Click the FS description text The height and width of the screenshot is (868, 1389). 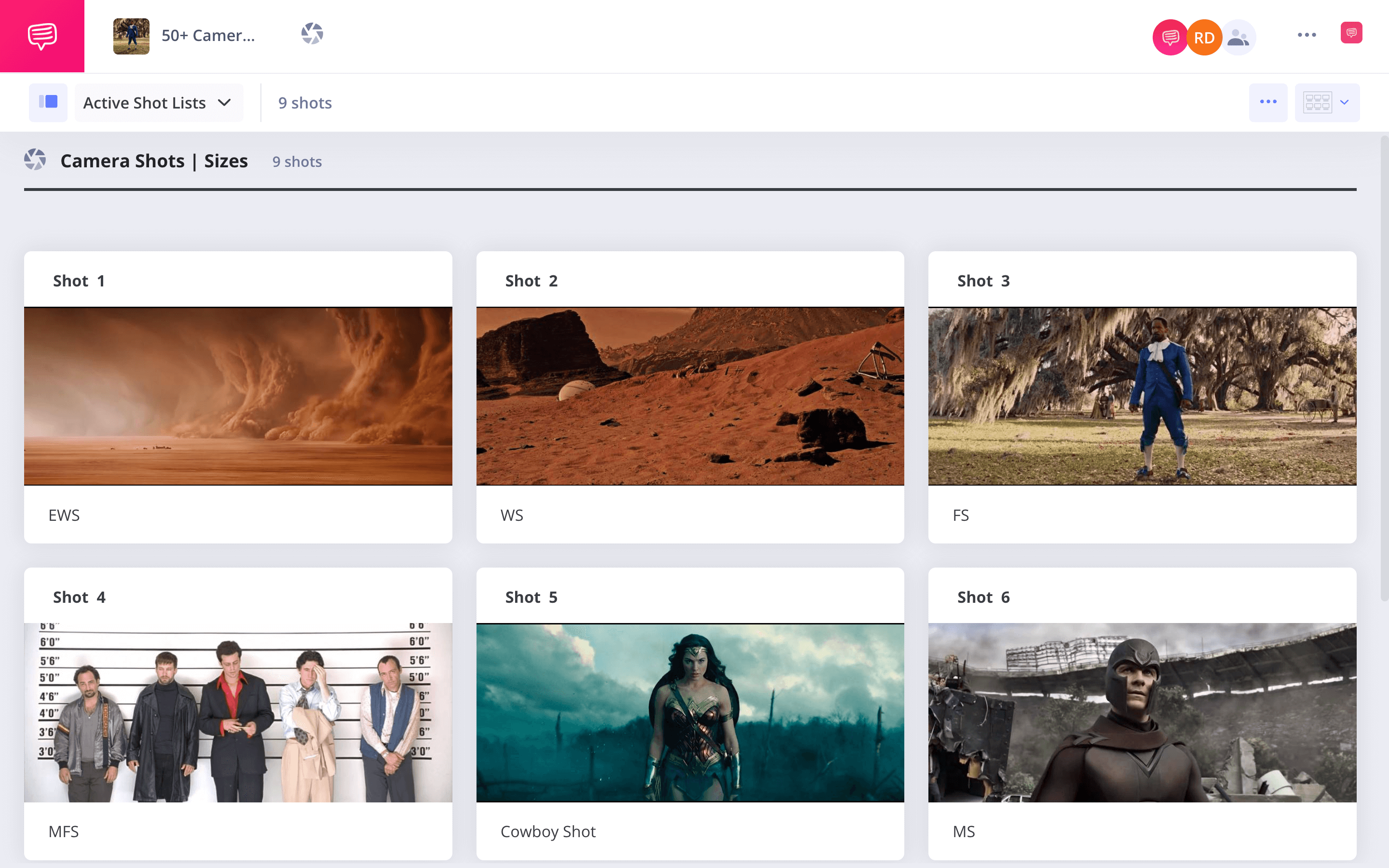click(x=960, y=515)
